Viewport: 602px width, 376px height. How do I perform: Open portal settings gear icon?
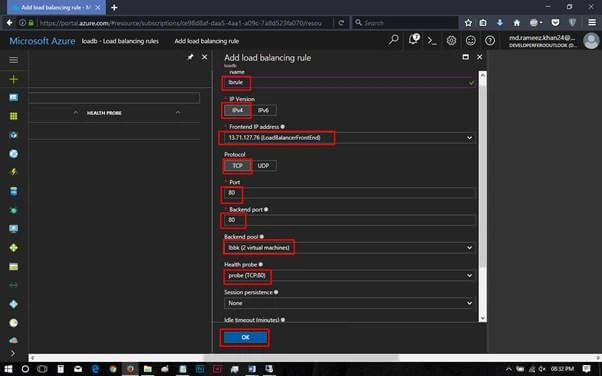click(451, 40)
